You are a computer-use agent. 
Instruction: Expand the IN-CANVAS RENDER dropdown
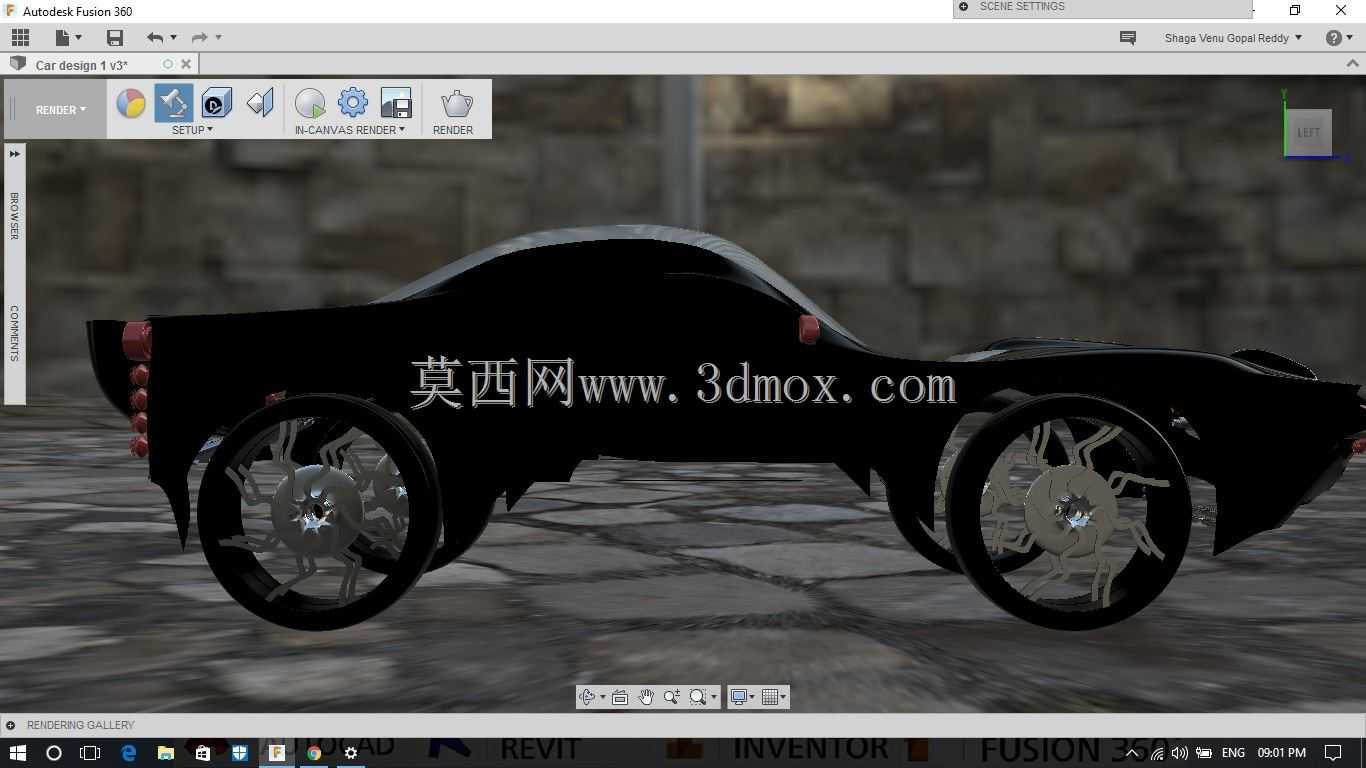[350, 130]
